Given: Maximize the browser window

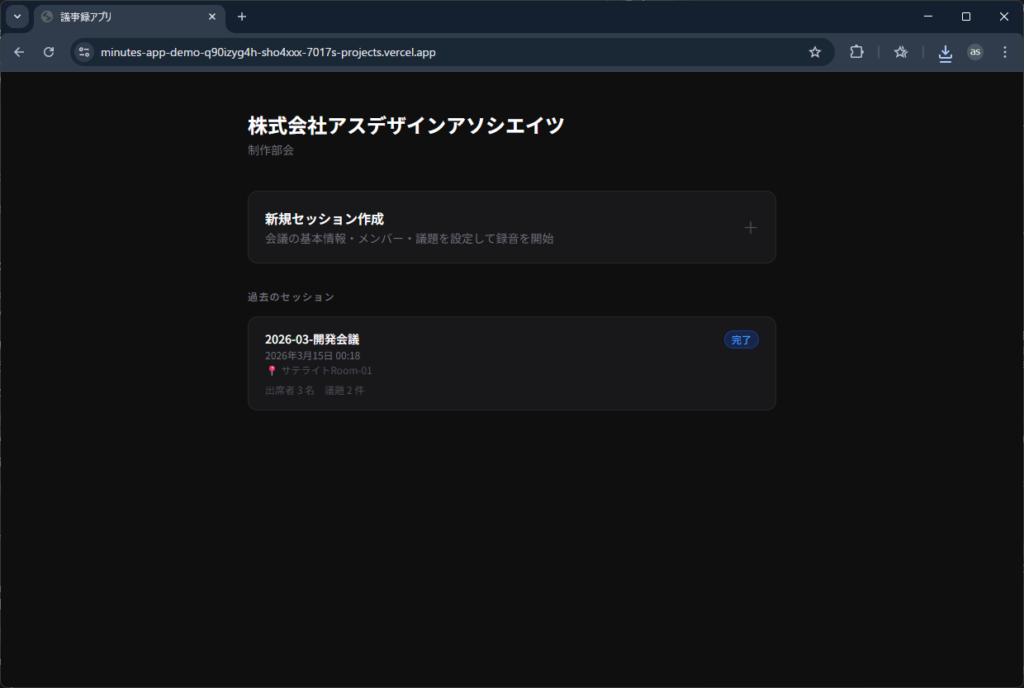Looking at the screenshot, I should pyautogui.click(x=966, y=17).
